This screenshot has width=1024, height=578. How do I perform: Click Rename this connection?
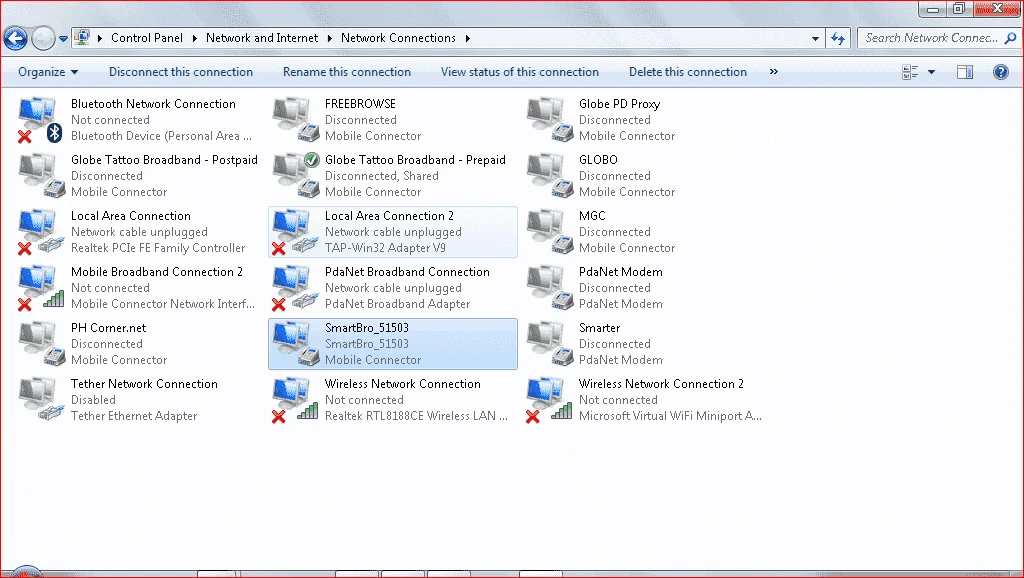pos(347,72)
